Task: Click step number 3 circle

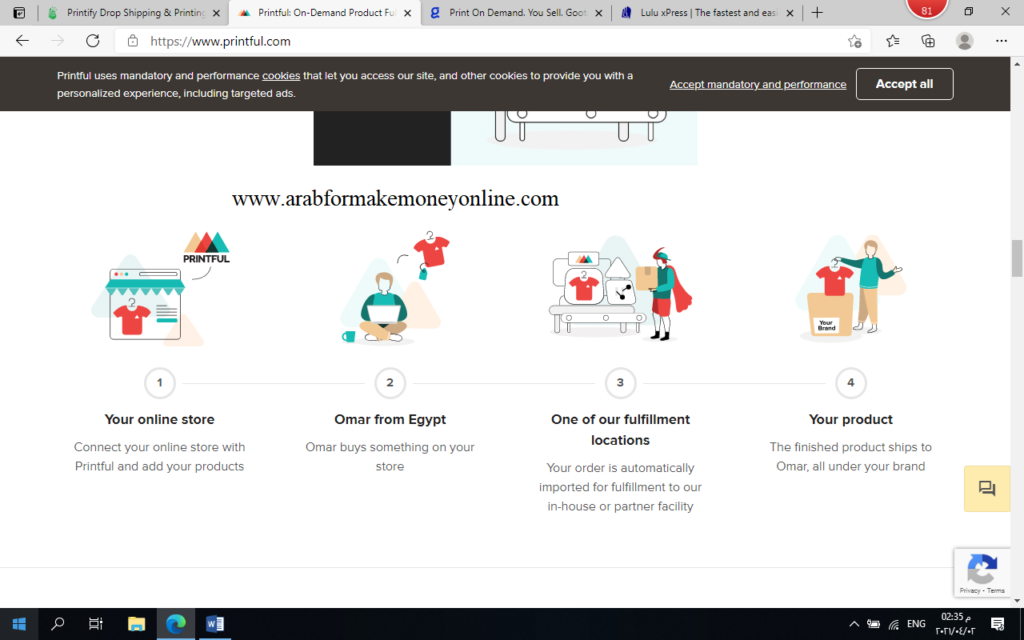Action: pos(620,383)
